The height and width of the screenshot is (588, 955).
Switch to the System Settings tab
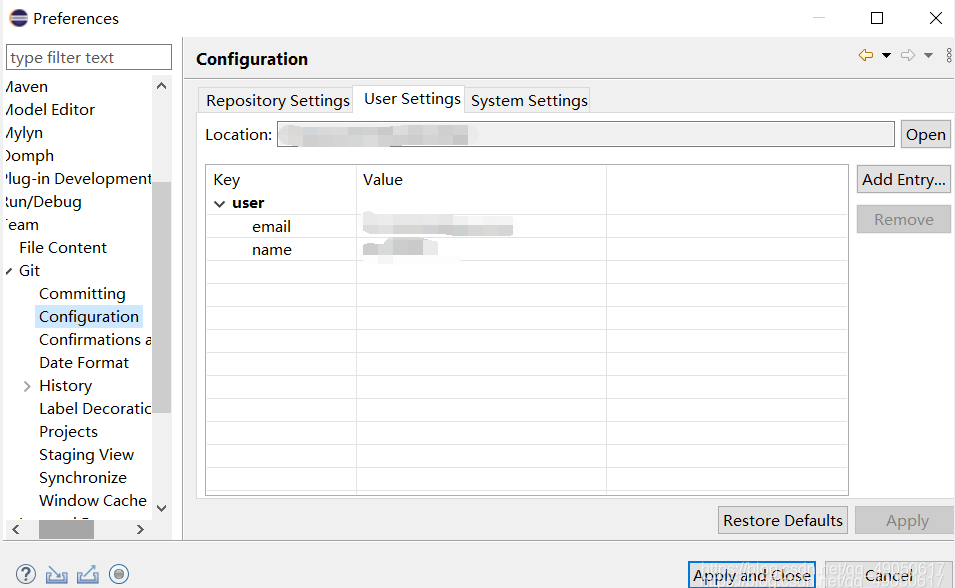(x=529, y=101)
